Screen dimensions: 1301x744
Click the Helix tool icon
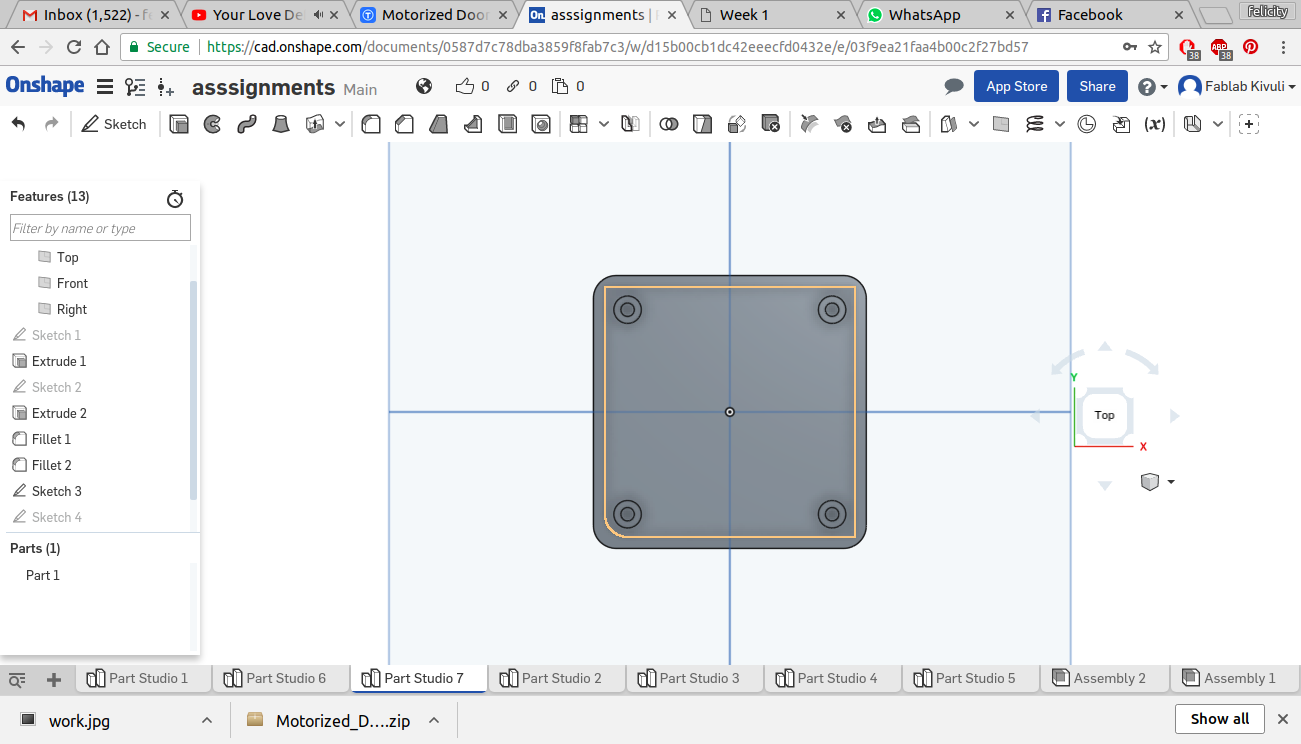(x=1035, y=124)
